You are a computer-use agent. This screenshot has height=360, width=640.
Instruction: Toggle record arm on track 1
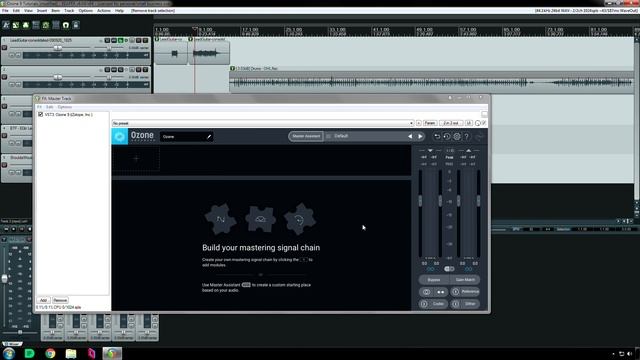4,48
